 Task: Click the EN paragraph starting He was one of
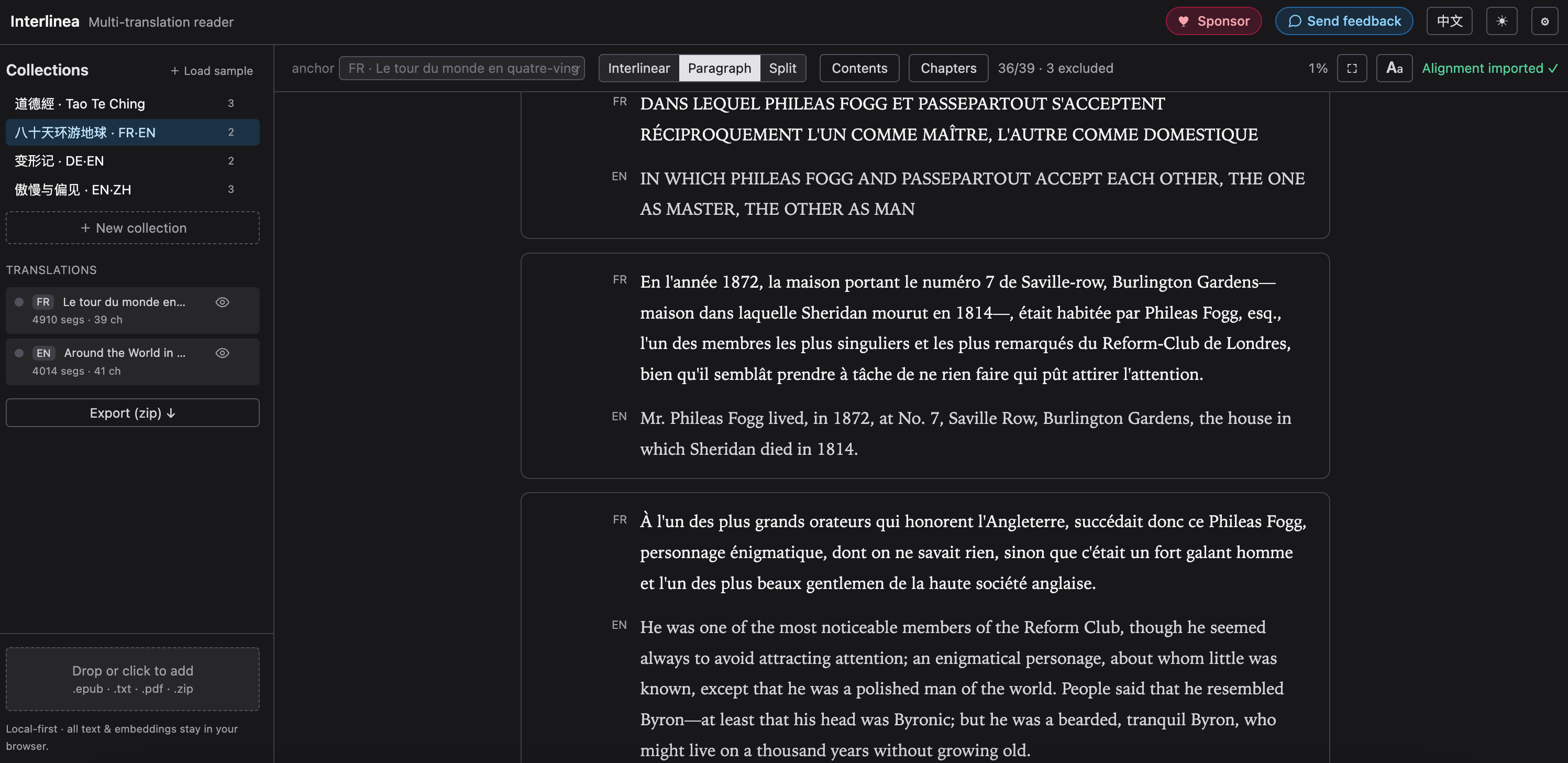click(x=962, y=688)
